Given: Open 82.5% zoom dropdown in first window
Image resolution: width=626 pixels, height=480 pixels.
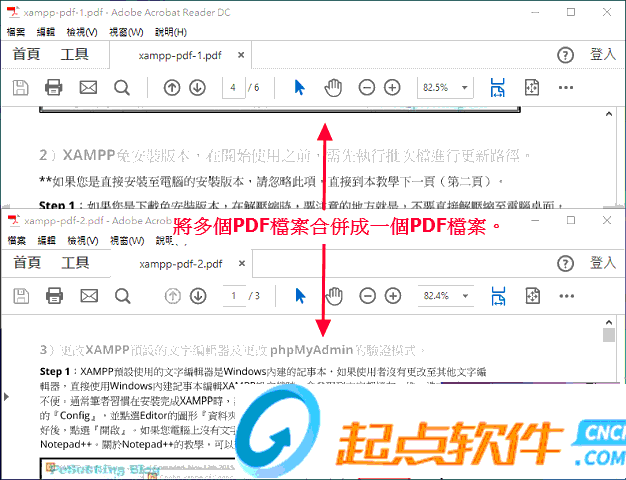Looking at the screenshot, I should 465,87.
